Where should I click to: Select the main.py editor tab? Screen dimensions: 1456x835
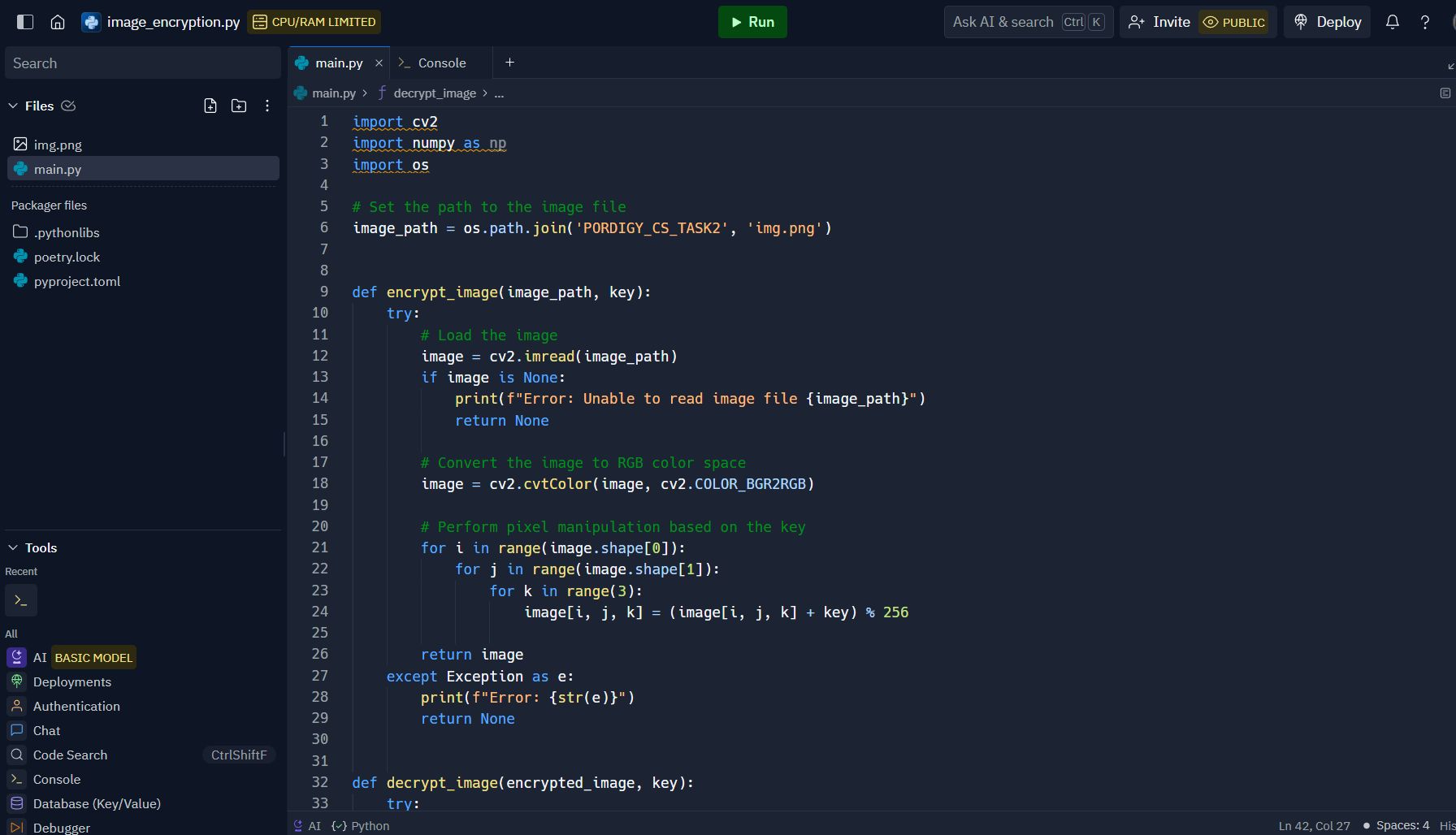339,63
